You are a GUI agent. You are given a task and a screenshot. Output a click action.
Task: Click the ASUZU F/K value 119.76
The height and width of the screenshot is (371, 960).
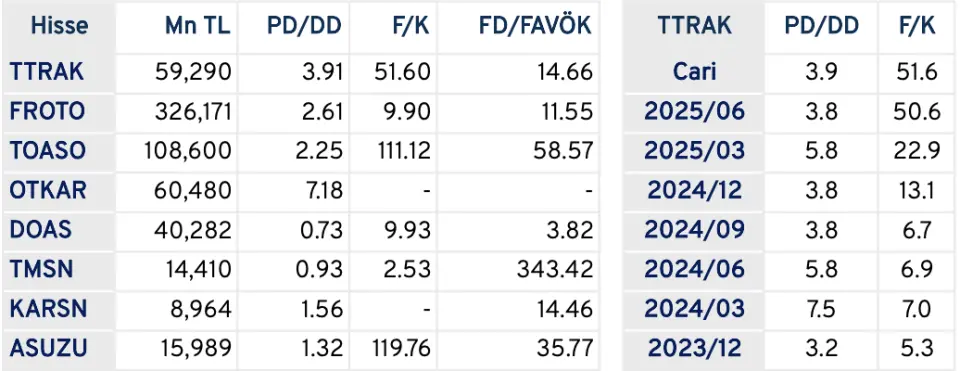402,348
